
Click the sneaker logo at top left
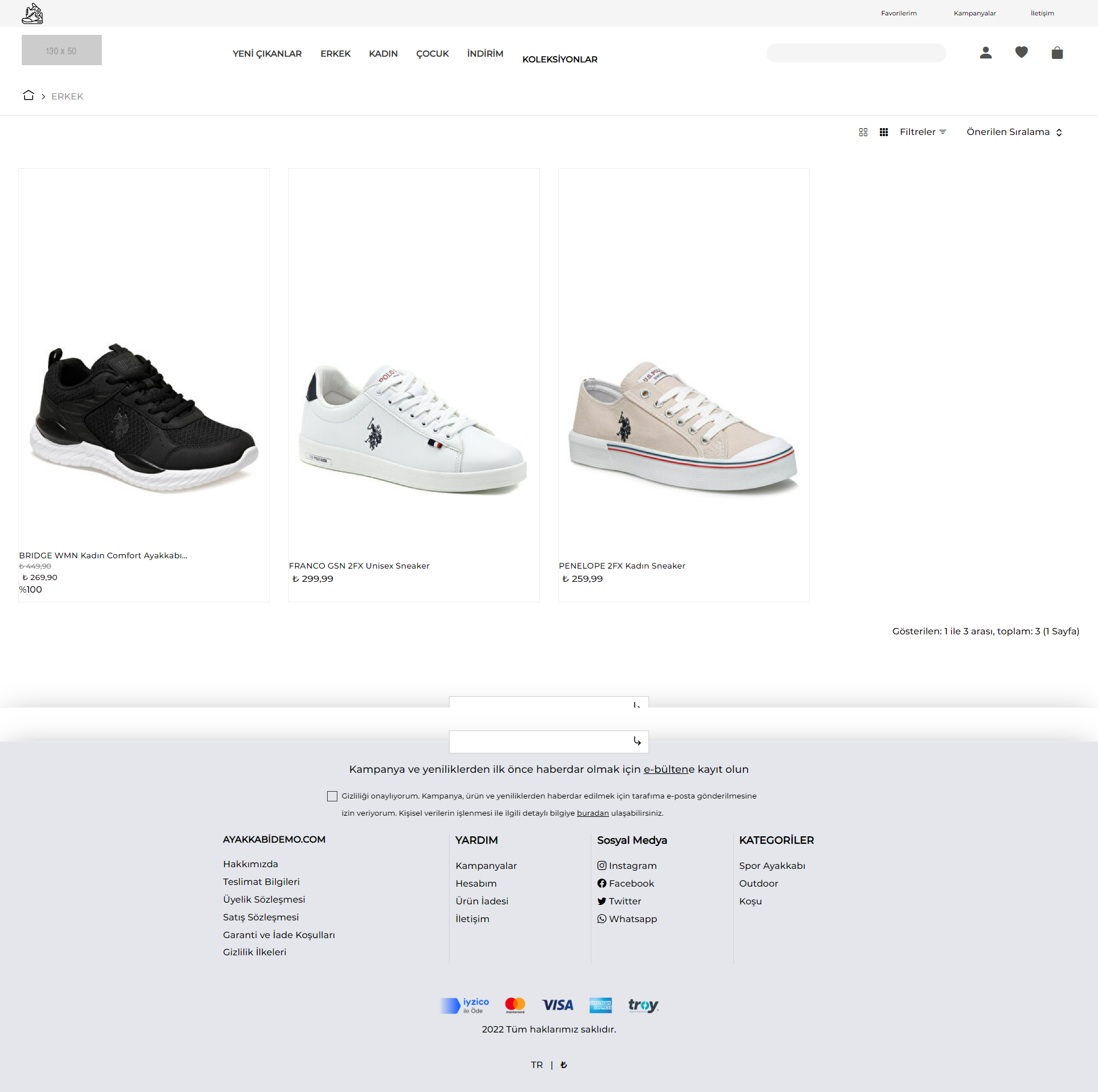pyautogui.click(x=32, y=13)
